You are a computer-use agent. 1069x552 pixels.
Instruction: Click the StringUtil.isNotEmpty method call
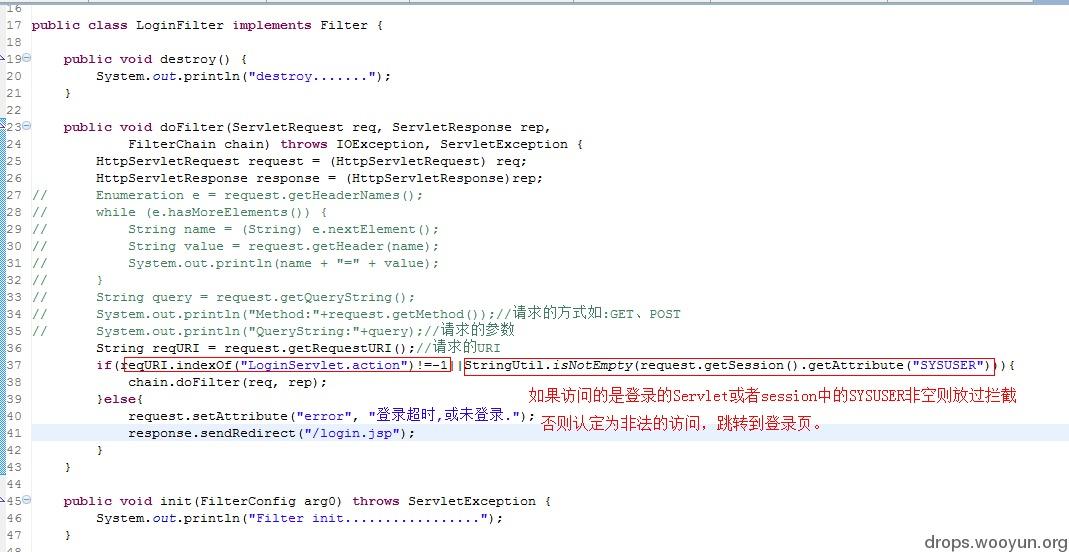tap(549, 365)
